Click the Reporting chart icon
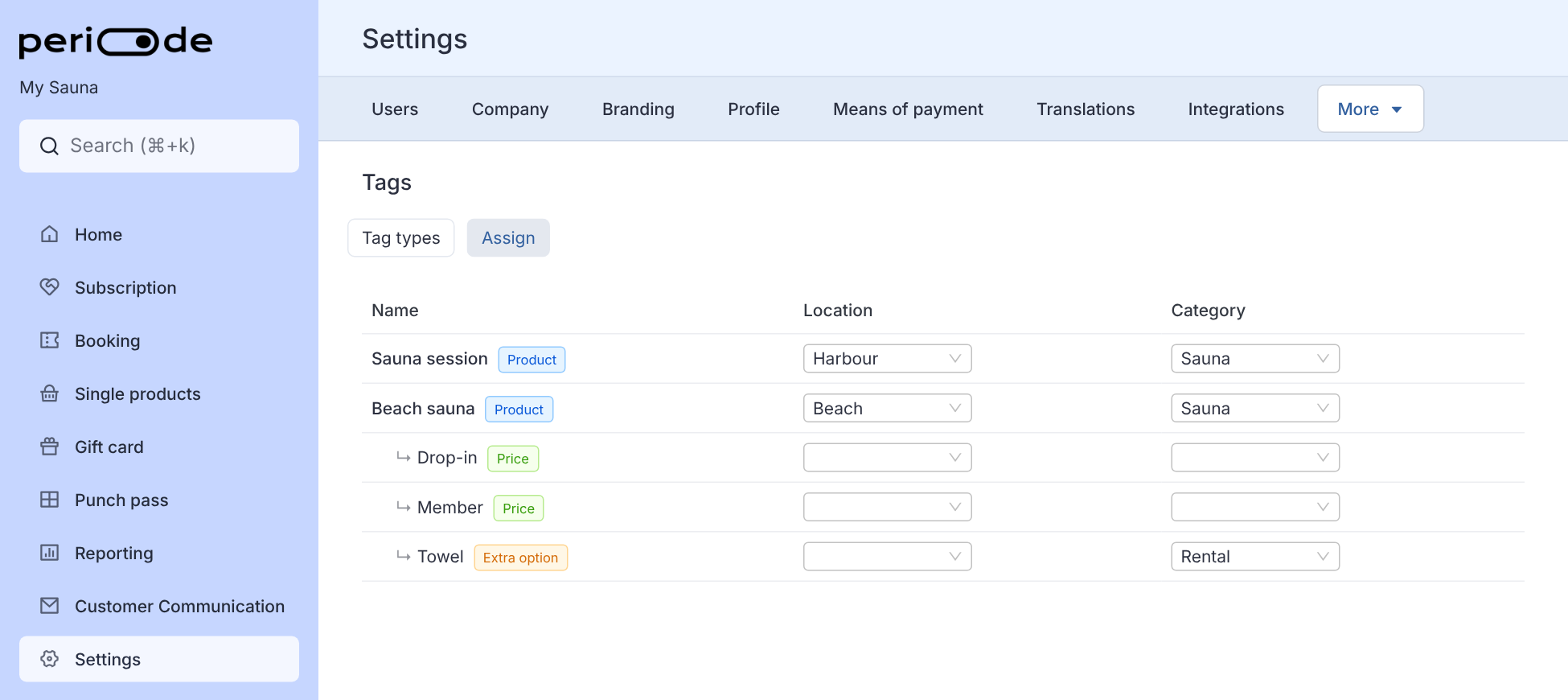The image size is (1568, 700). tap(50, 553)
